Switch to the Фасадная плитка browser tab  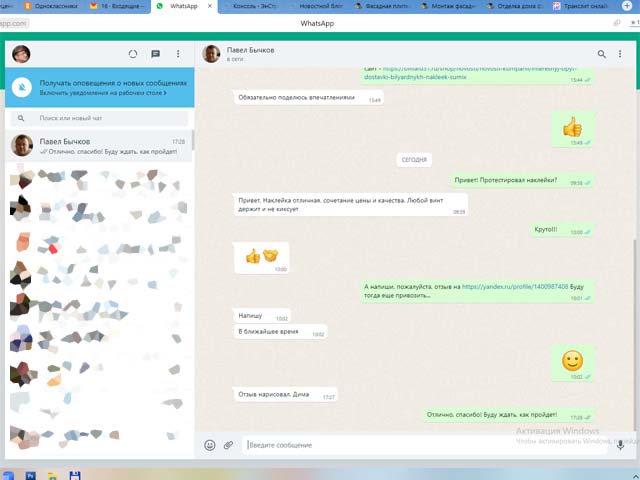pyautogui.click(x=383, y=6)
